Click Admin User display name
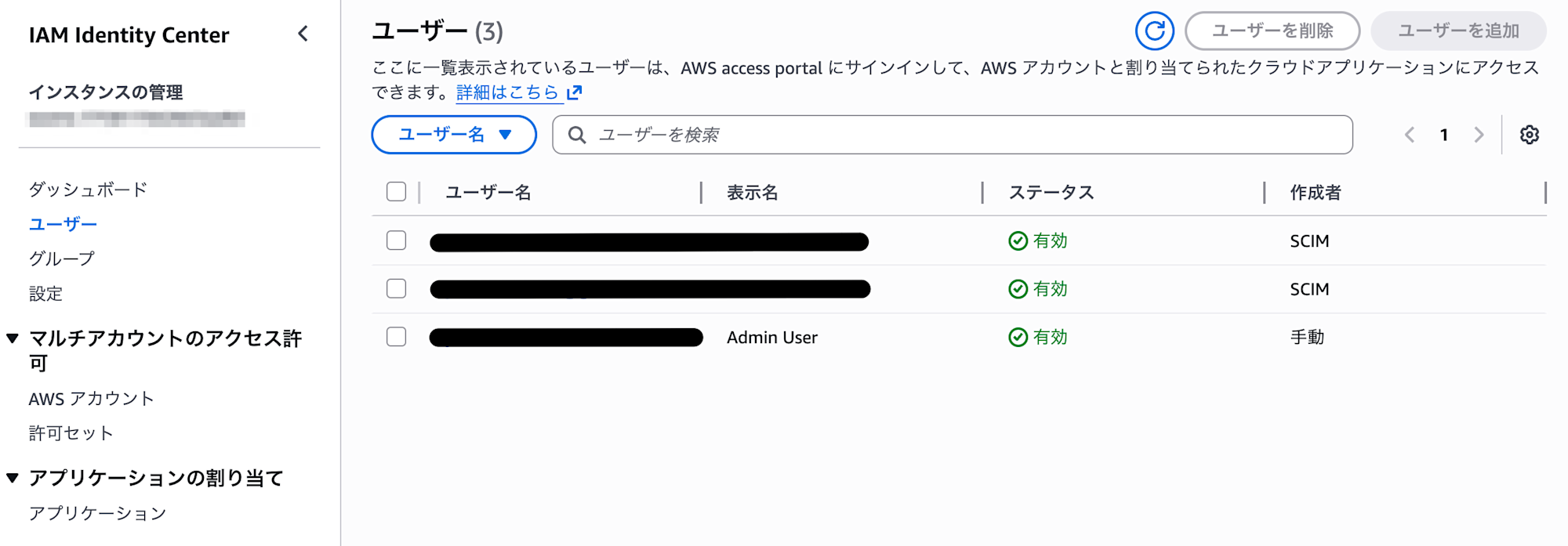 pos(771,338)
